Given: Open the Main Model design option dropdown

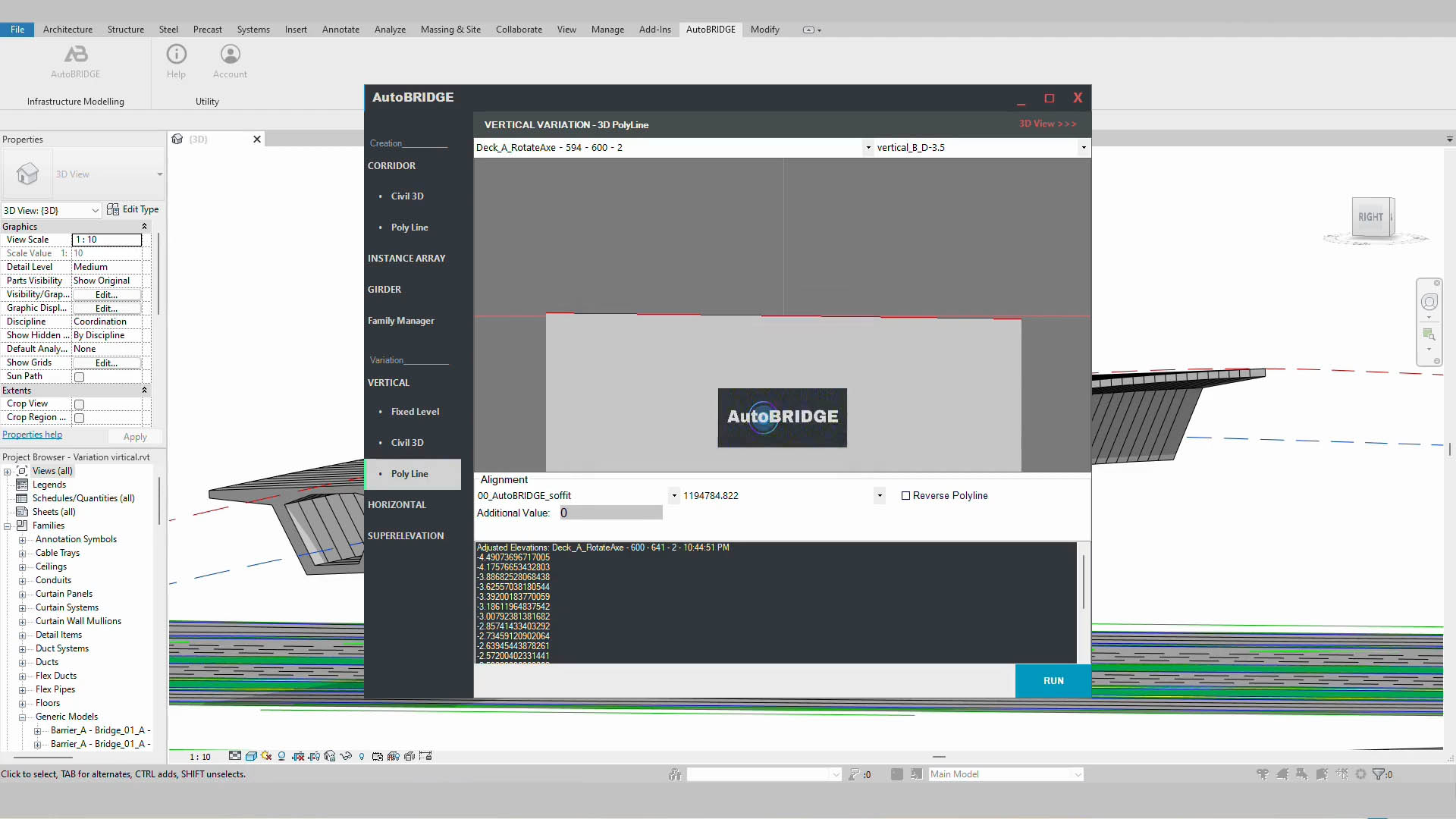Looking at the screenshot, I should (1006, 774).
